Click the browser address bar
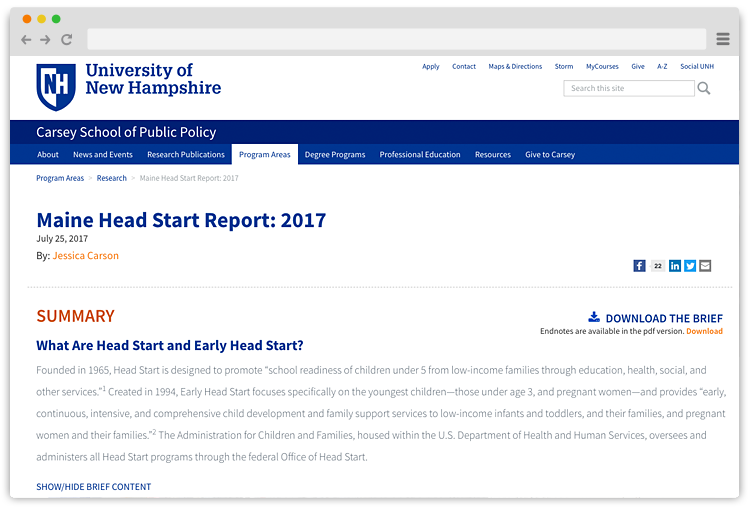Screen dimensions: 750x509 click(x=397, y=39)
